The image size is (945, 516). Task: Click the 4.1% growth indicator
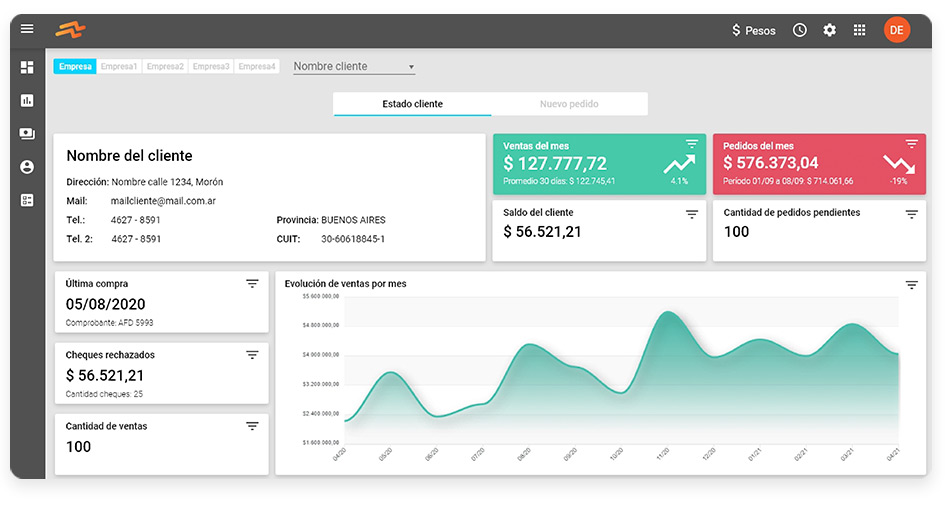point(679,181)
